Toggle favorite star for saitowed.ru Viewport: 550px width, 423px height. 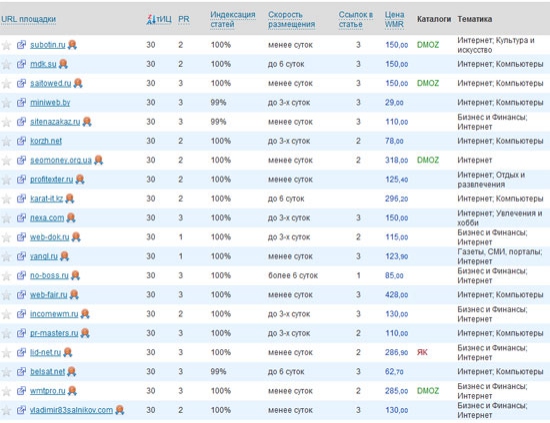(x=6, y=84)
